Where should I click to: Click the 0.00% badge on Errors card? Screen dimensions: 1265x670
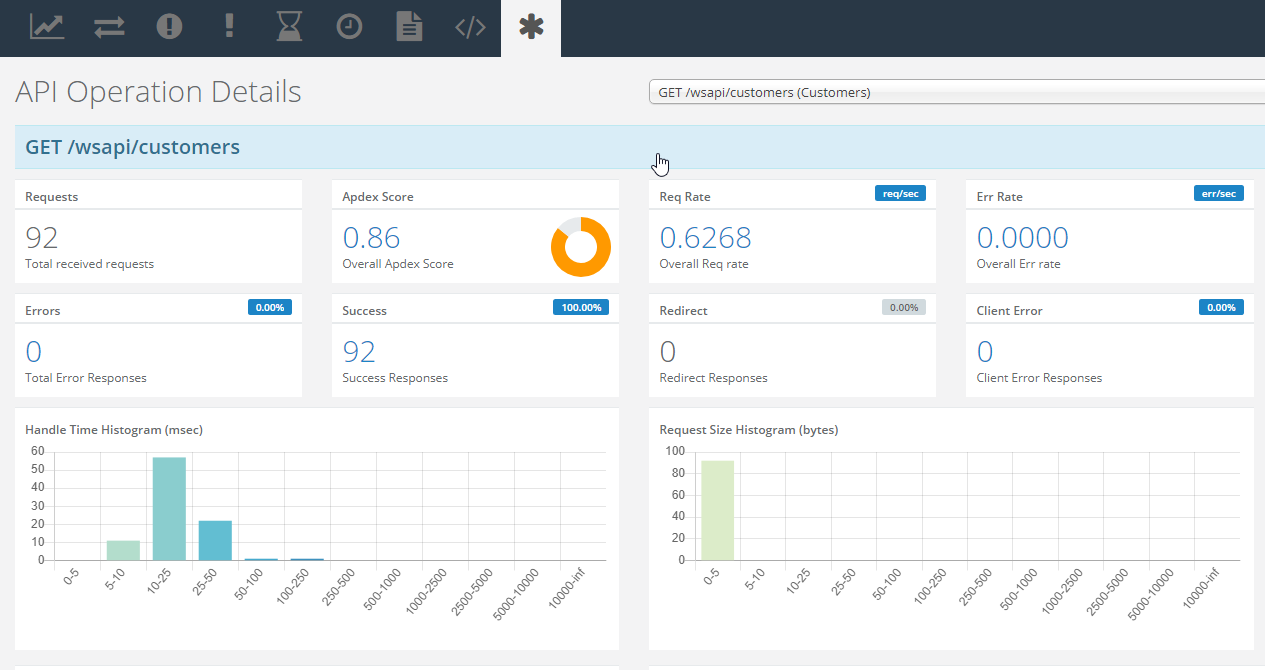[x=270, y=308]
